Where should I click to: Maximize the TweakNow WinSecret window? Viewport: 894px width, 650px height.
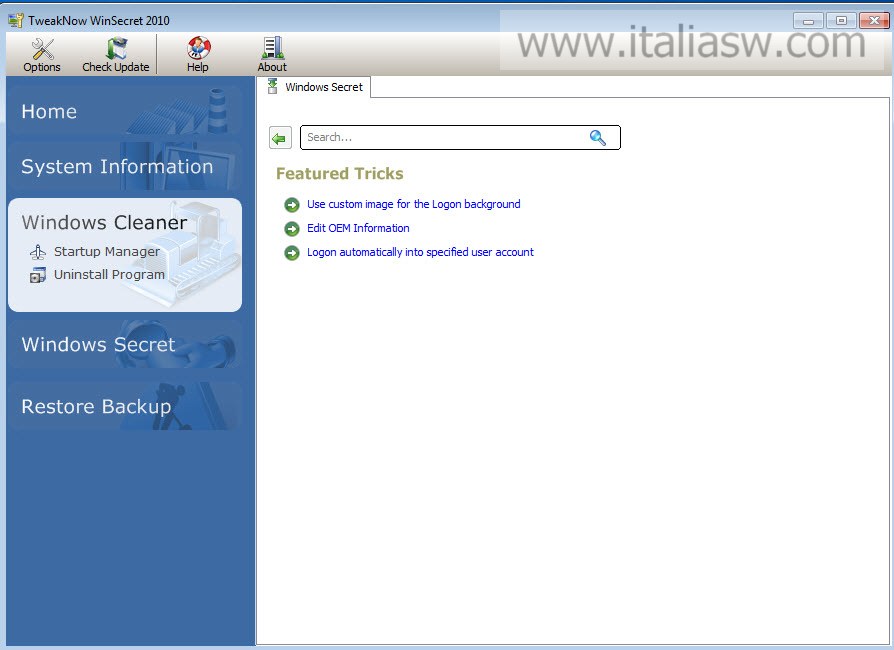tap(841, 21)
